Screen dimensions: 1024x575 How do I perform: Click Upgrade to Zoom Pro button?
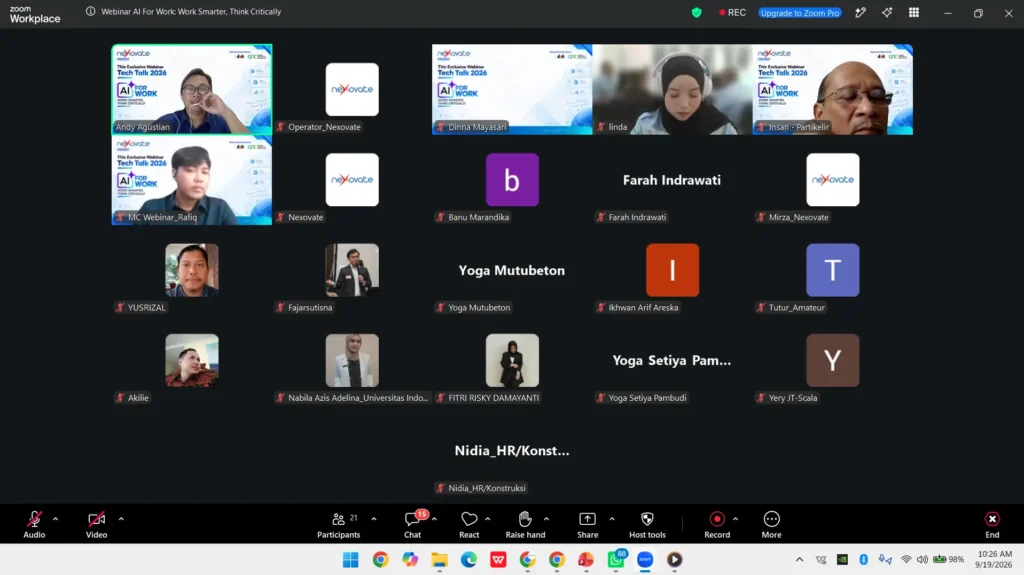(800, 12)
